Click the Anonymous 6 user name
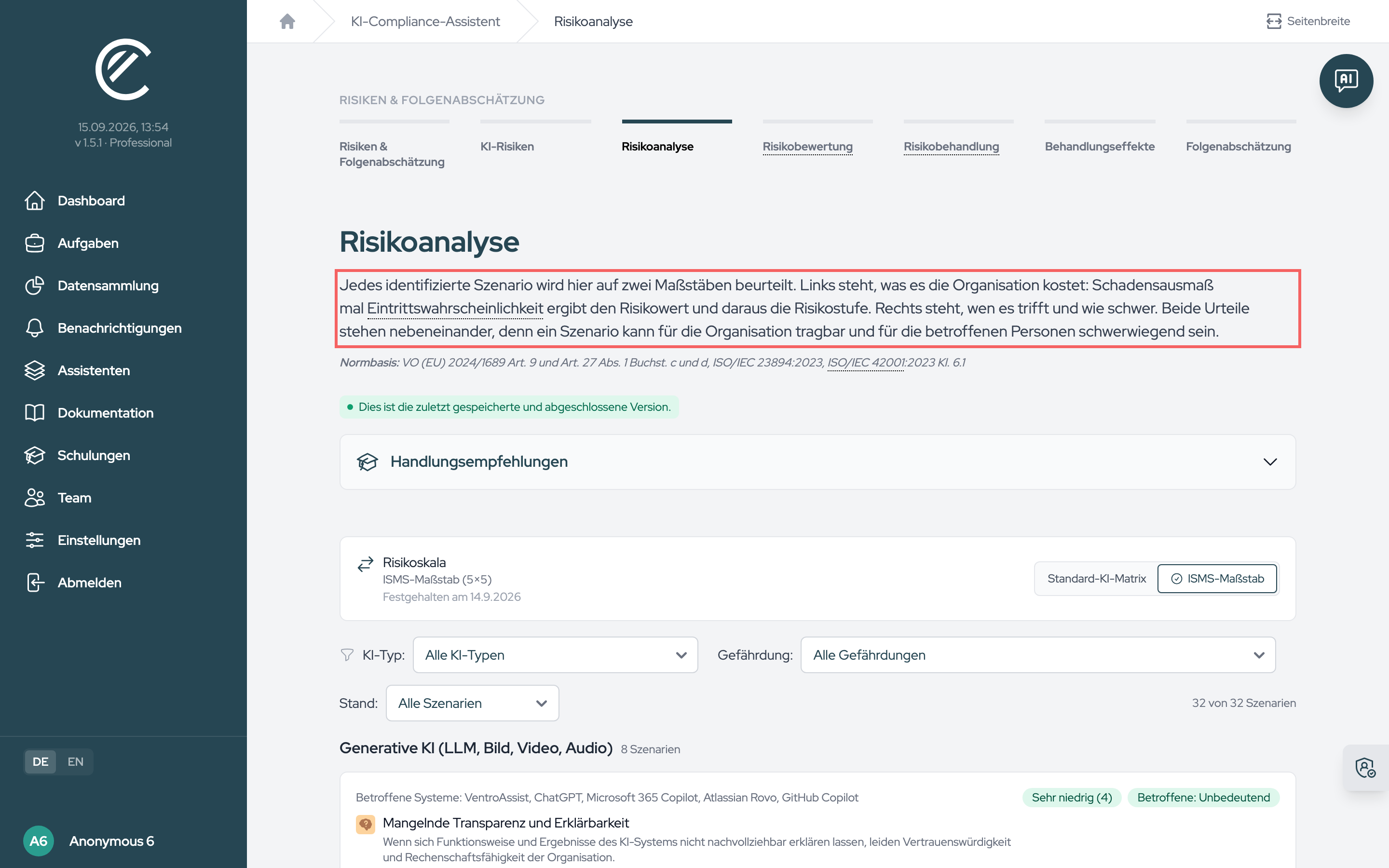This screenshot has width=1389, height=868. point(111,841)
